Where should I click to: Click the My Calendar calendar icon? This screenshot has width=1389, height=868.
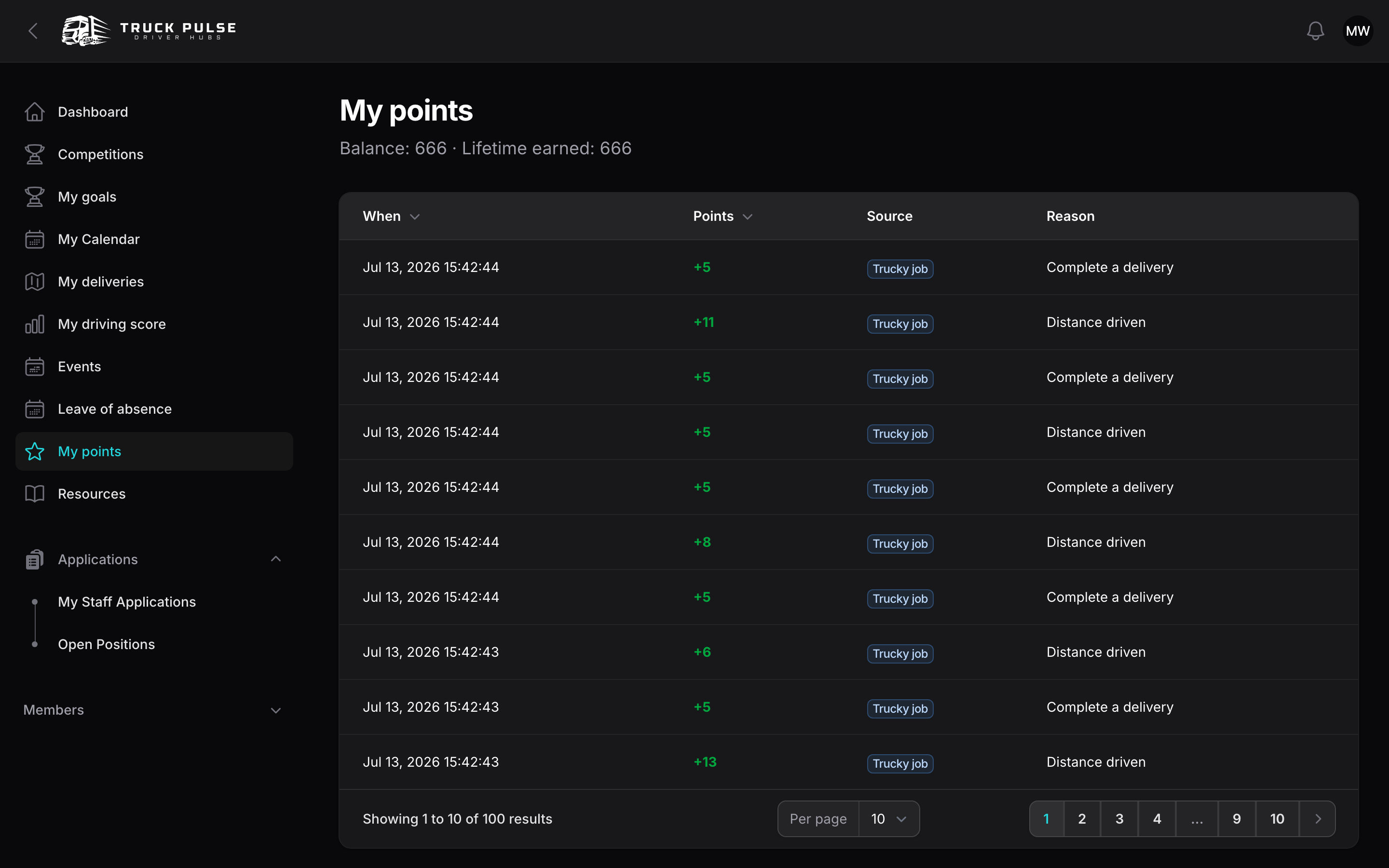[34, 239]
